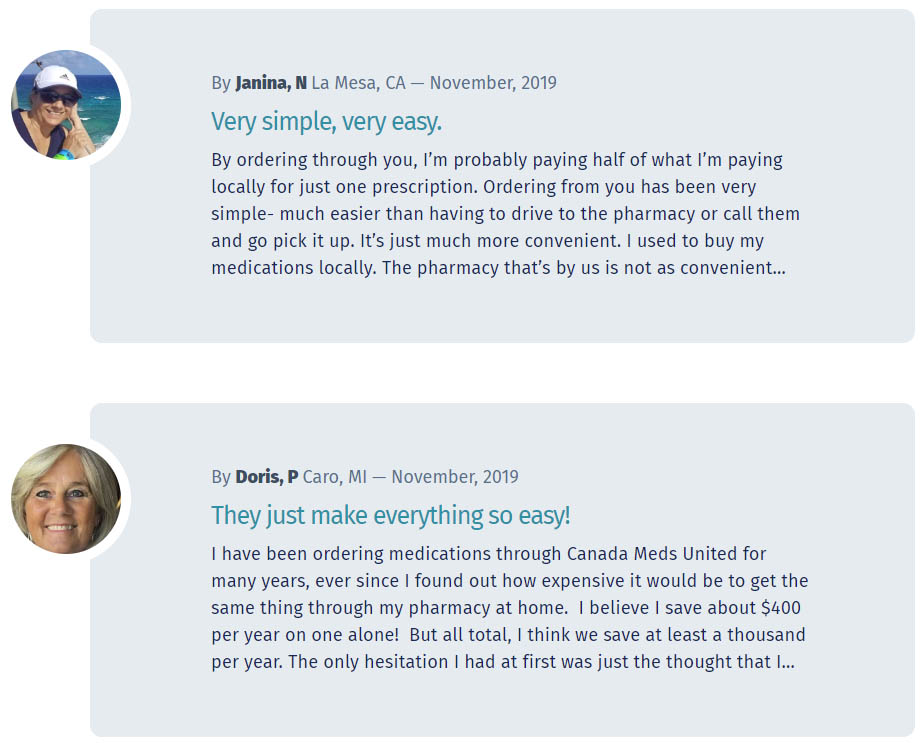Click reviewer name Doris, P

267,477
